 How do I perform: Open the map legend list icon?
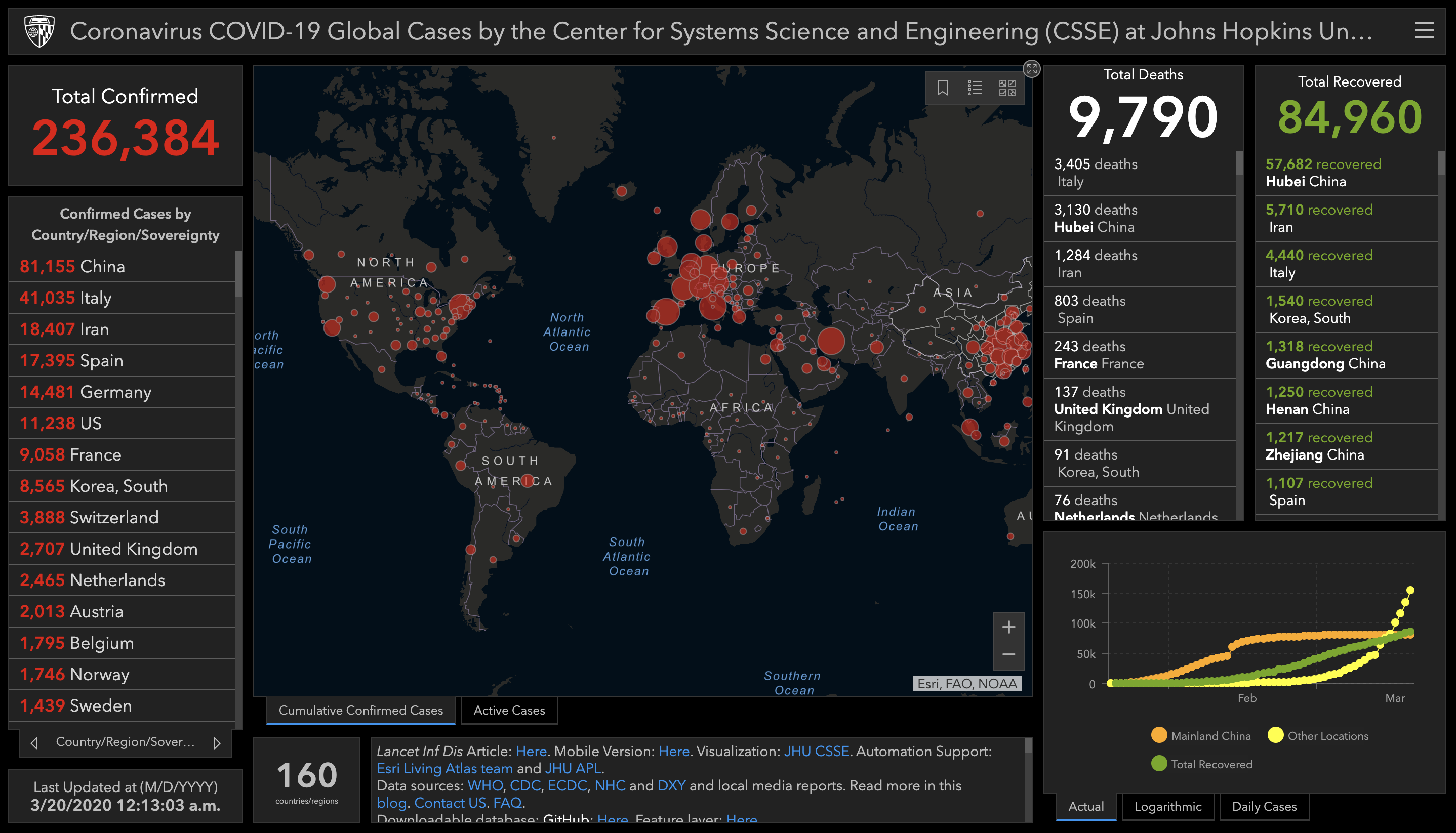(975, 88)
